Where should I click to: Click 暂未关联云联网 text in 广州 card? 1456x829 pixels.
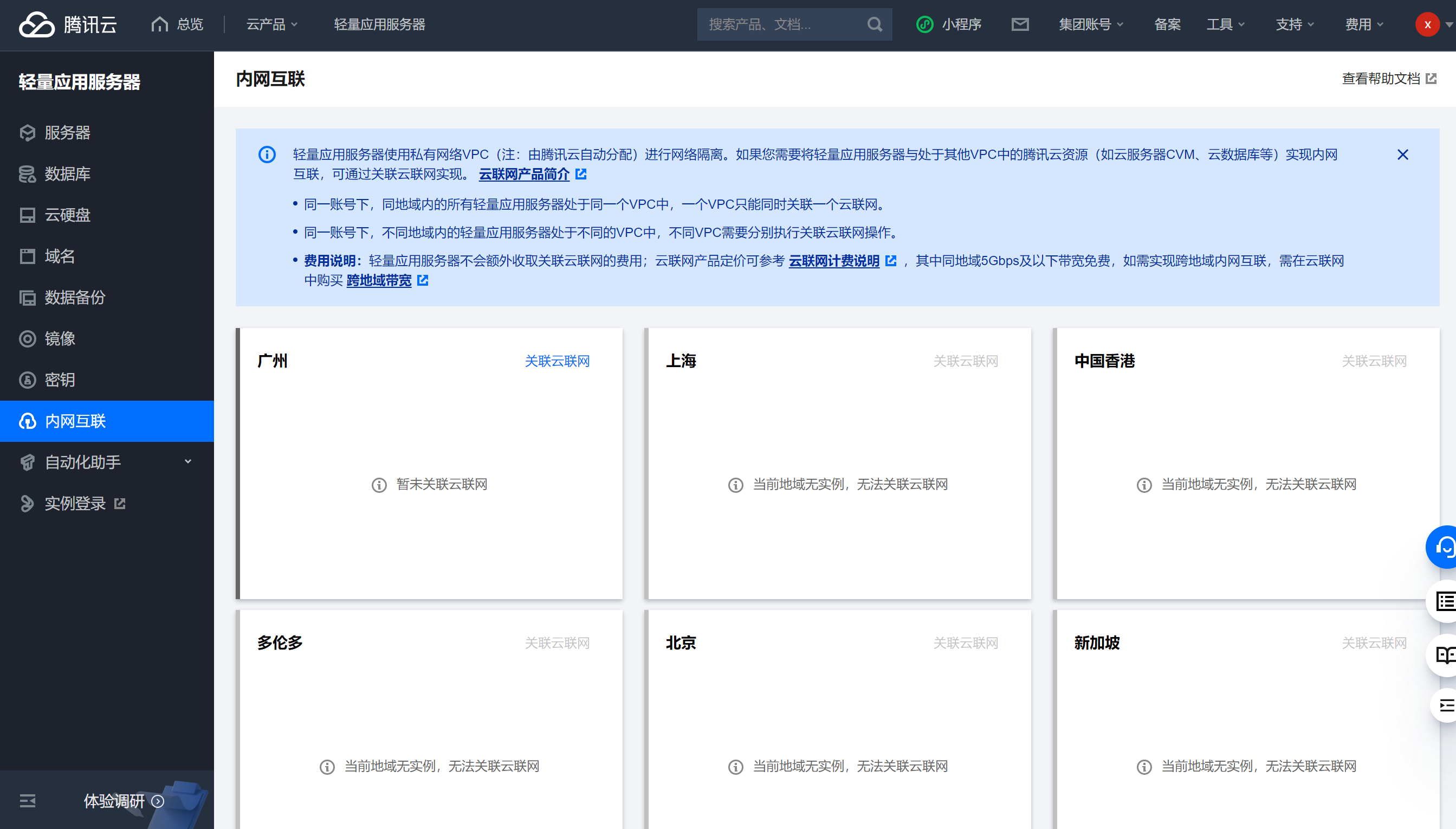(442, 484)
